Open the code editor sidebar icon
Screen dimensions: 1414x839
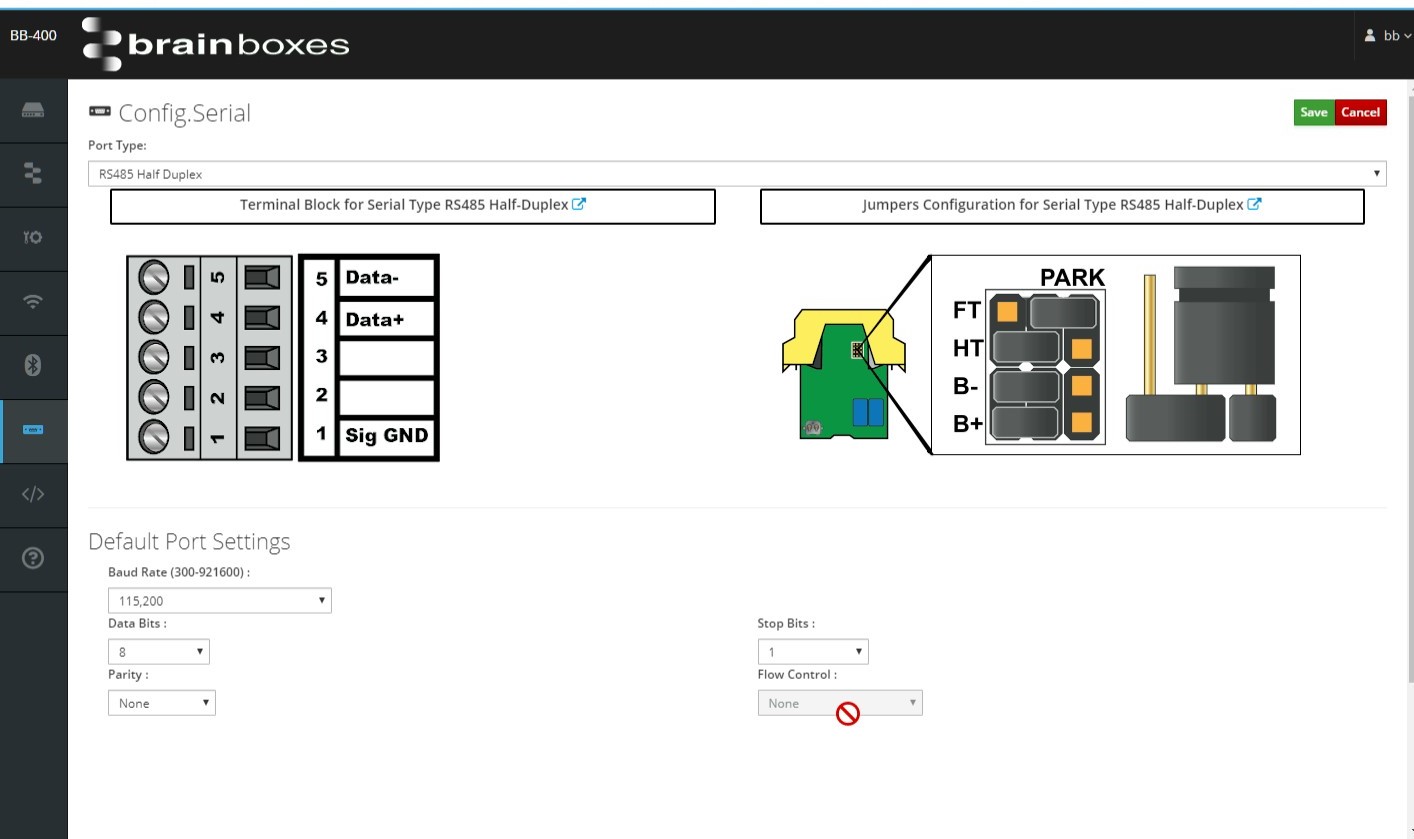[x=33, y=494]
